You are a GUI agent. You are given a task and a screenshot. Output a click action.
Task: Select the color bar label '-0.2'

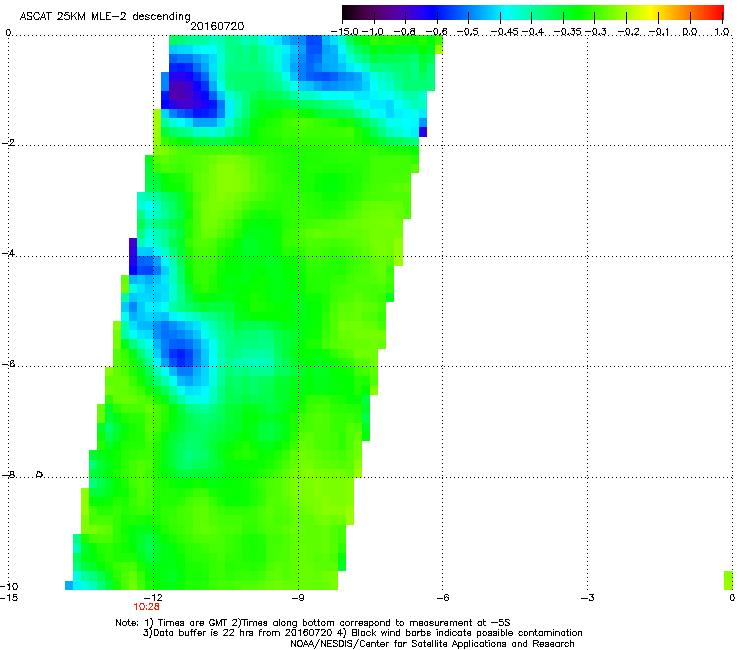[x=629, y=32]
